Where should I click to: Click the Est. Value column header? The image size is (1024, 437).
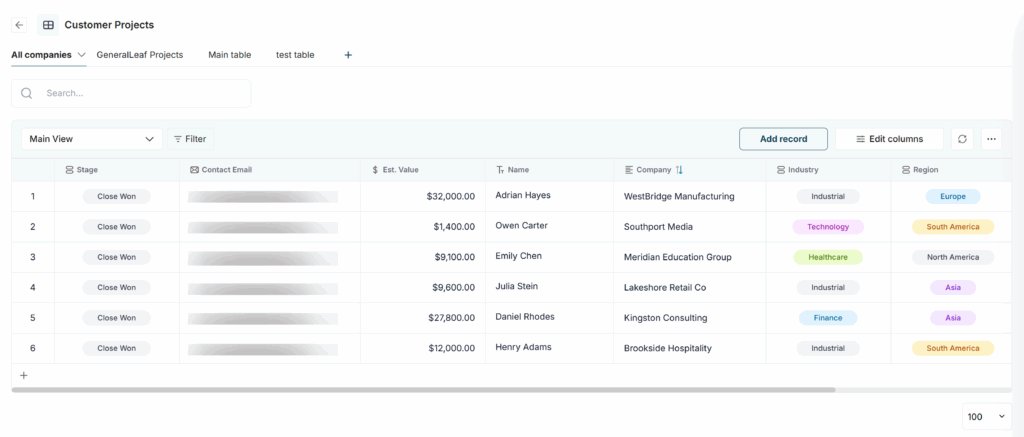coord(400,170)
